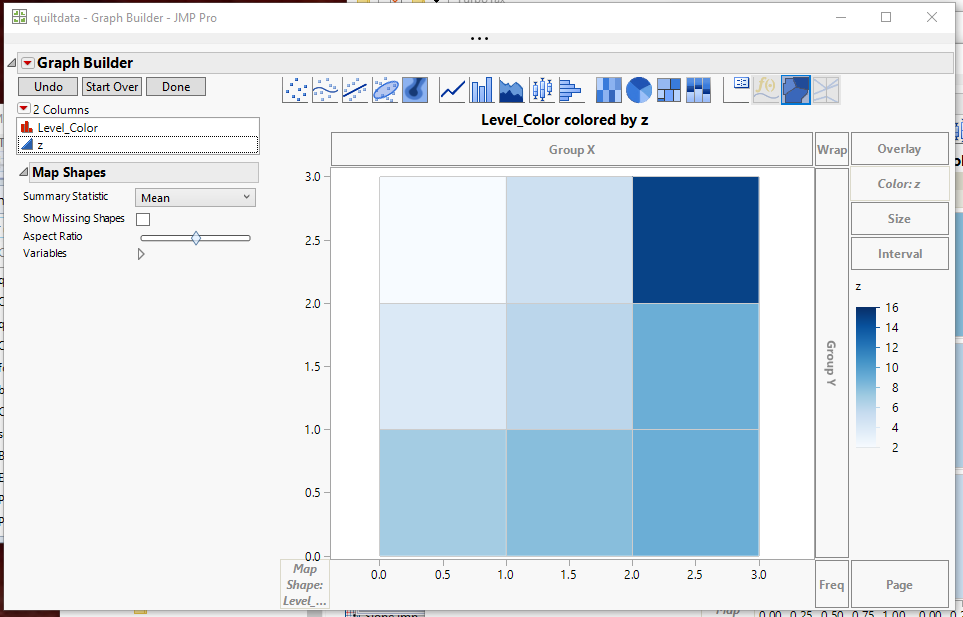Select the Heatmap element icon
The height and width of the screenshot is (617, 963).
coord(609,90)
